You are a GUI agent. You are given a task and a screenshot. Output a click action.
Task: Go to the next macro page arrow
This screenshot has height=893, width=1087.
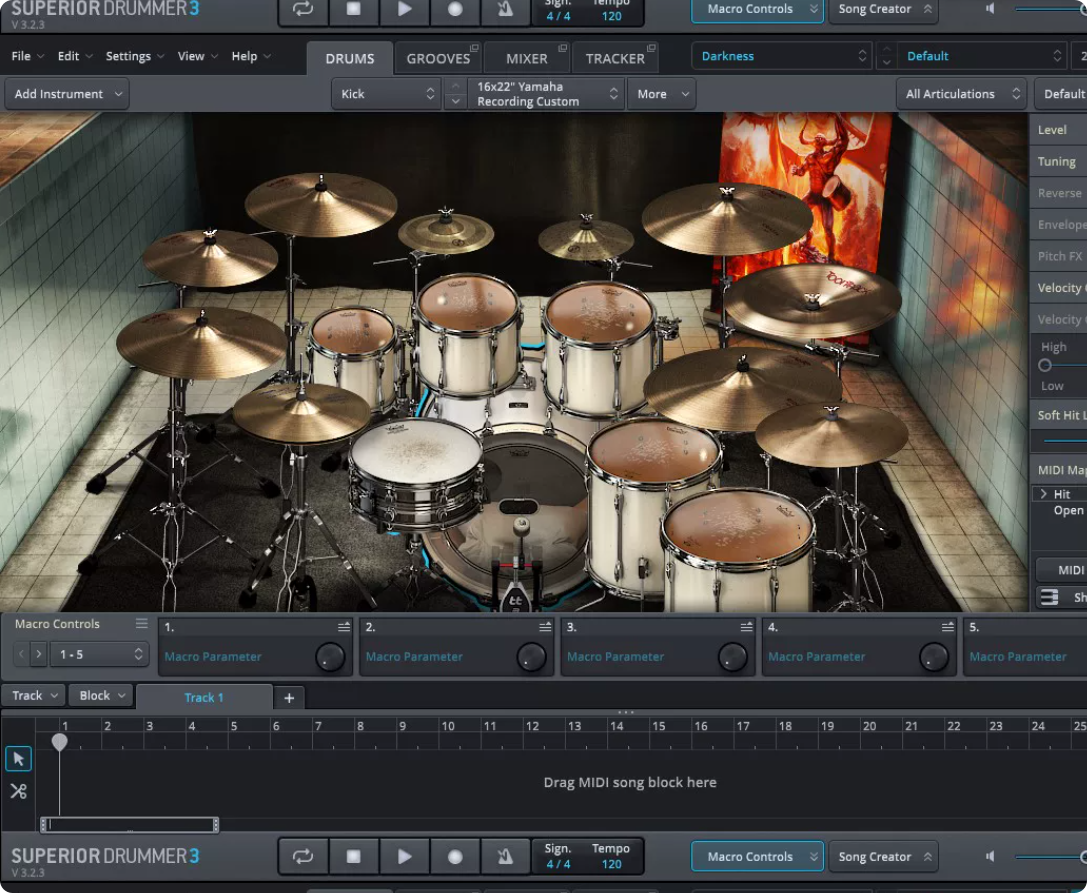point(39,654)
